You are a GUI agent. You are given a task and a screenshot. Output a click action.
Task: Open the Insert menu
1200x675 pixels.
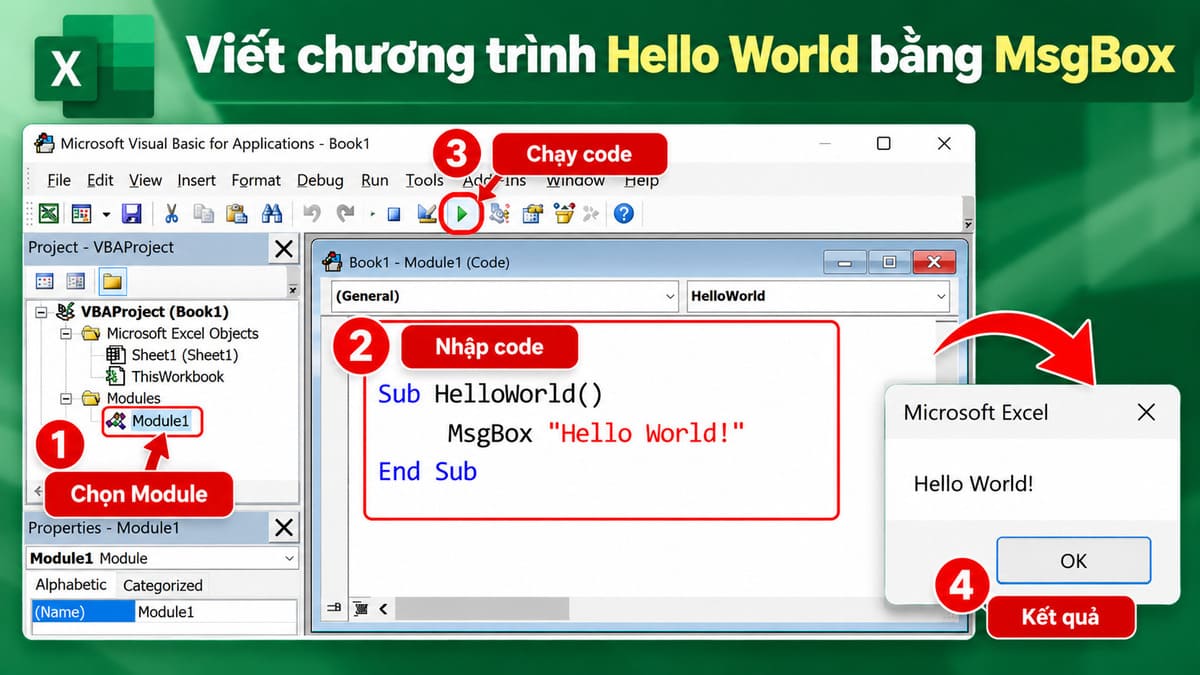[x=197, y=180]
